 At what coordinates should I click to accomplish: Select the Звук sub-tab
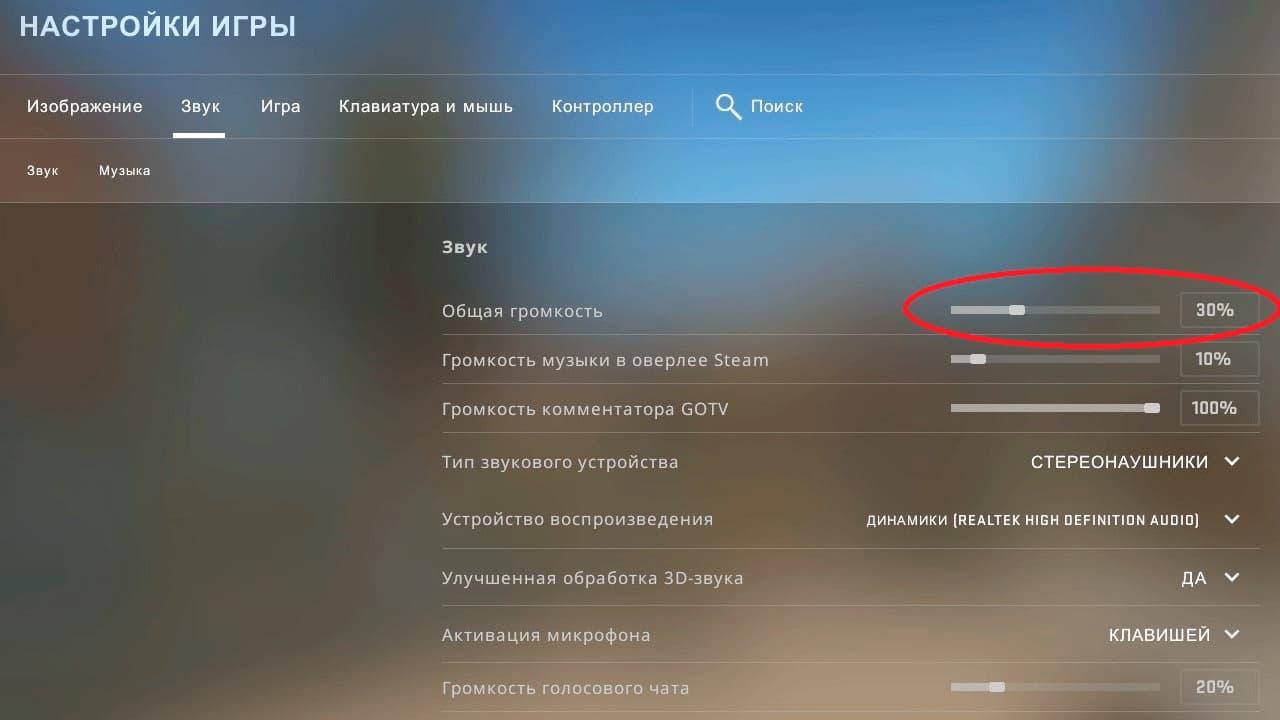tap(43, 171)
